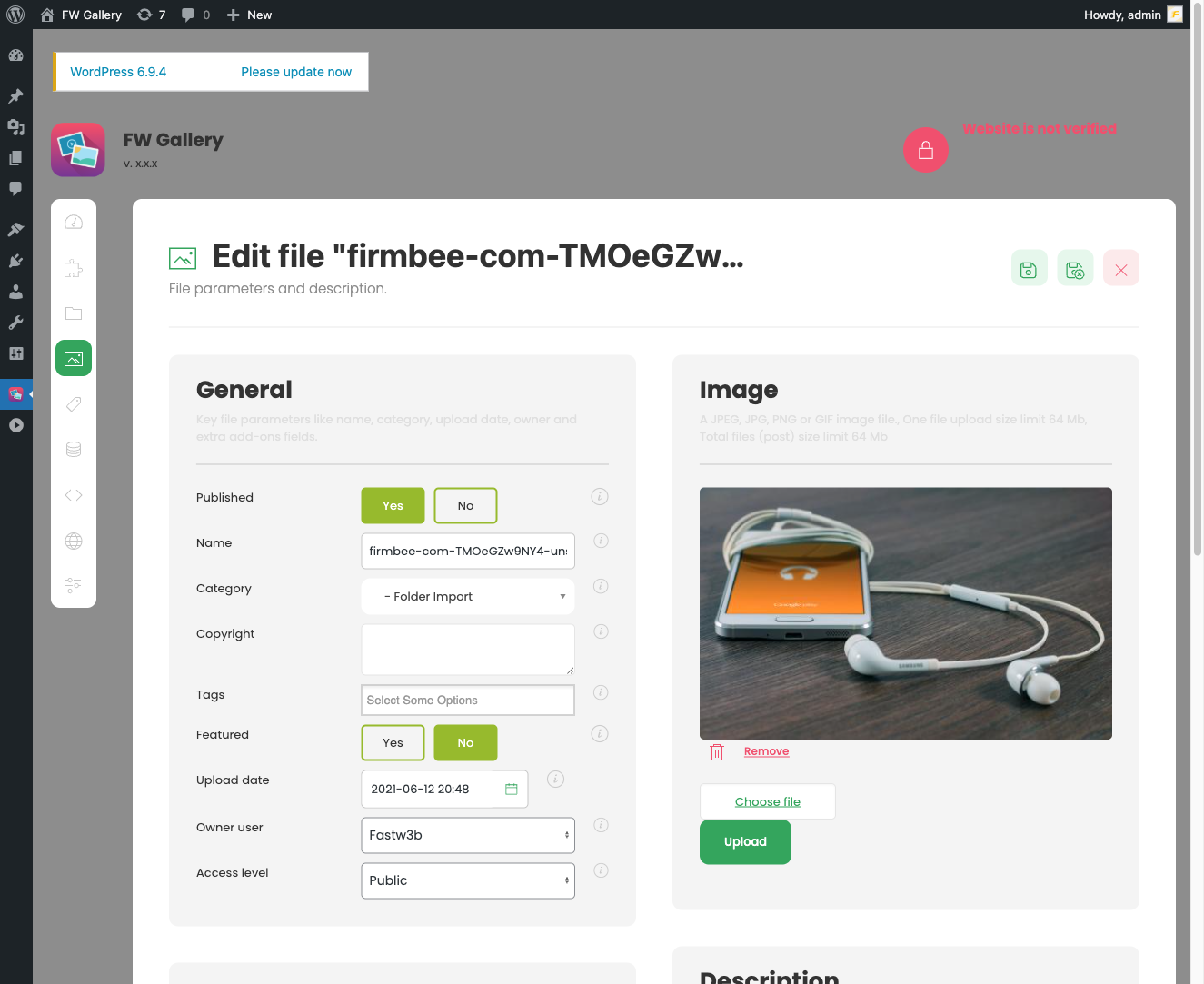Image resolution: width=1204 pixels, height=984 pixels.
Task: Open the Folders panel icon
Action: [73, 313]
